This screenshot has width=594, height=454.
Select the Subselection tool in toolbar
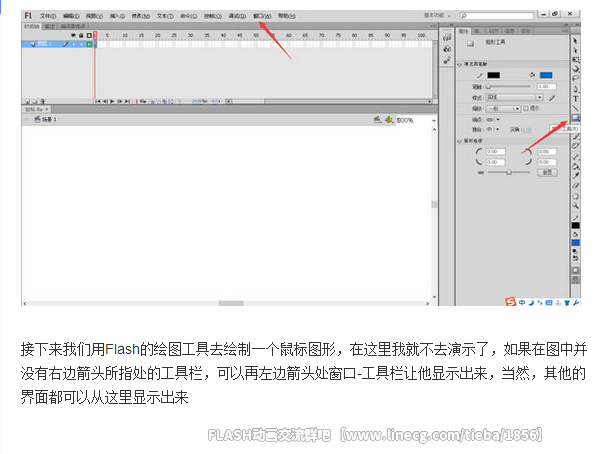575,50
